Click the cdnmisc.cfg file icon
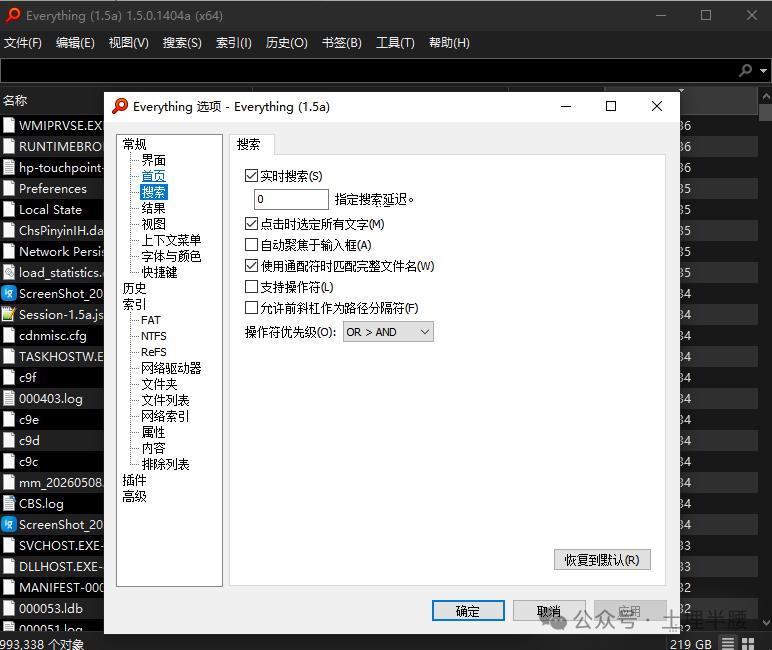The image size is (772, 650). (x=9, y=335)
